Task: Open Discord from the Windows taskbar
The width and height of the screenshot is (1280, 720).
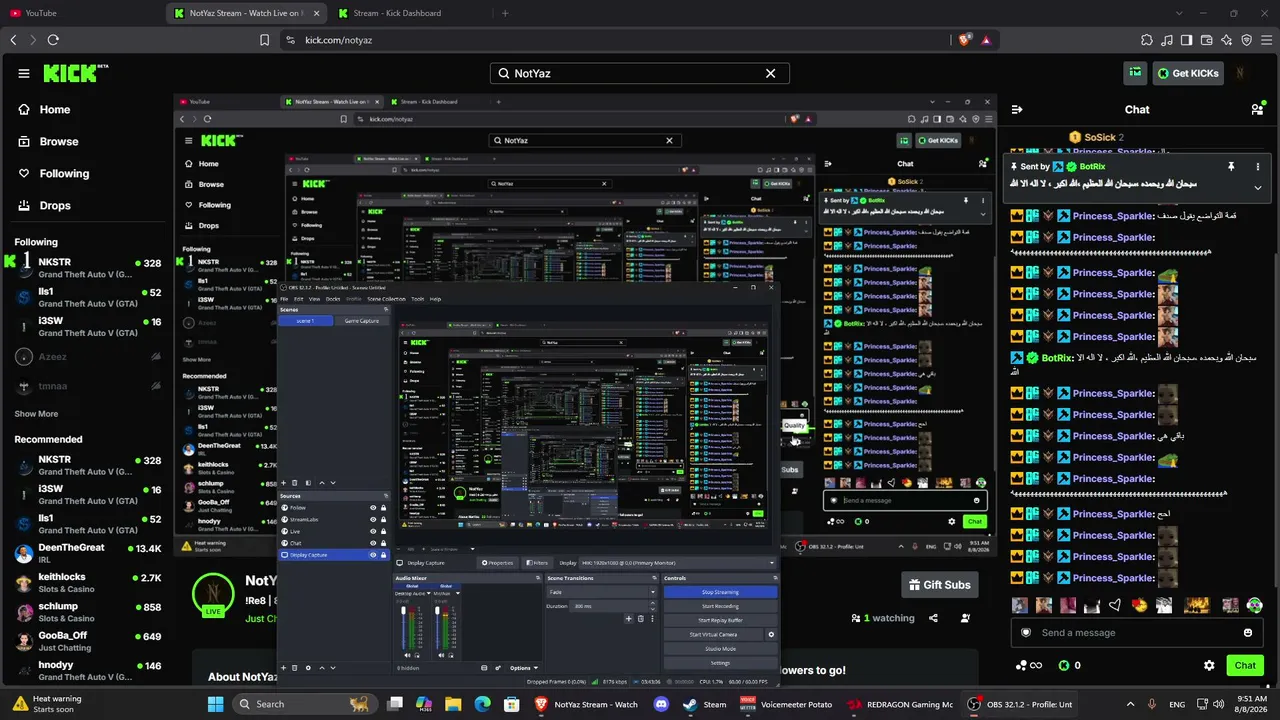Action: point(660,704)
